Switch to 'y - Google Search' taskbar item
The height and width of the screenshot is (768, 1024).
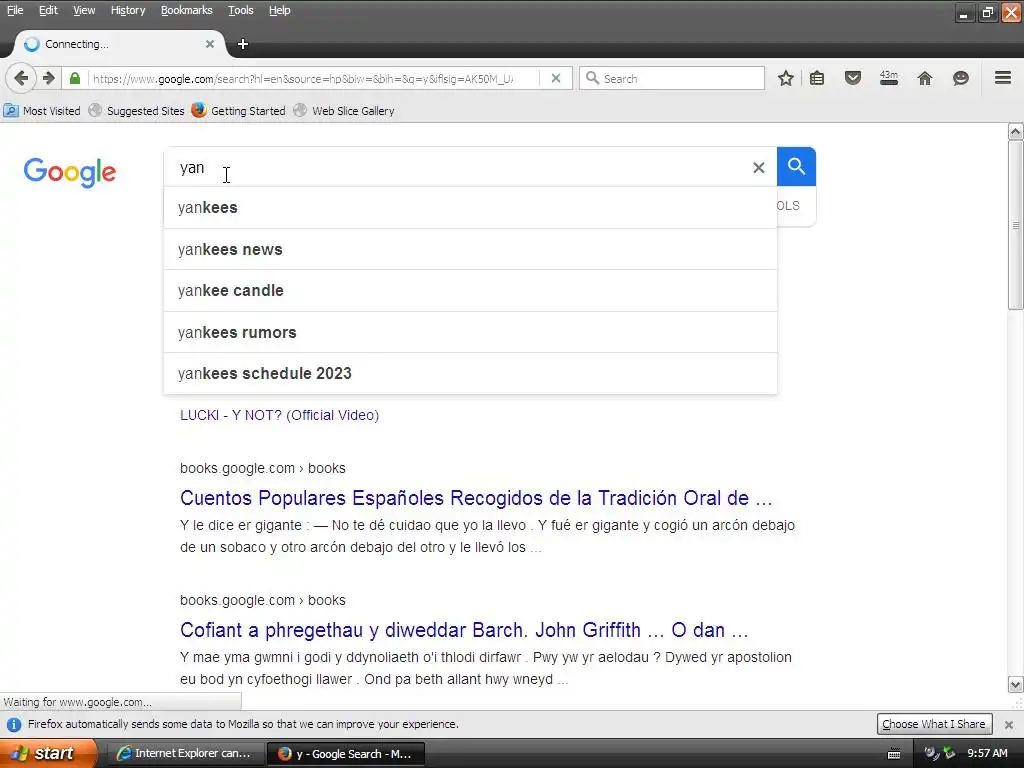(x=346, y=754)
